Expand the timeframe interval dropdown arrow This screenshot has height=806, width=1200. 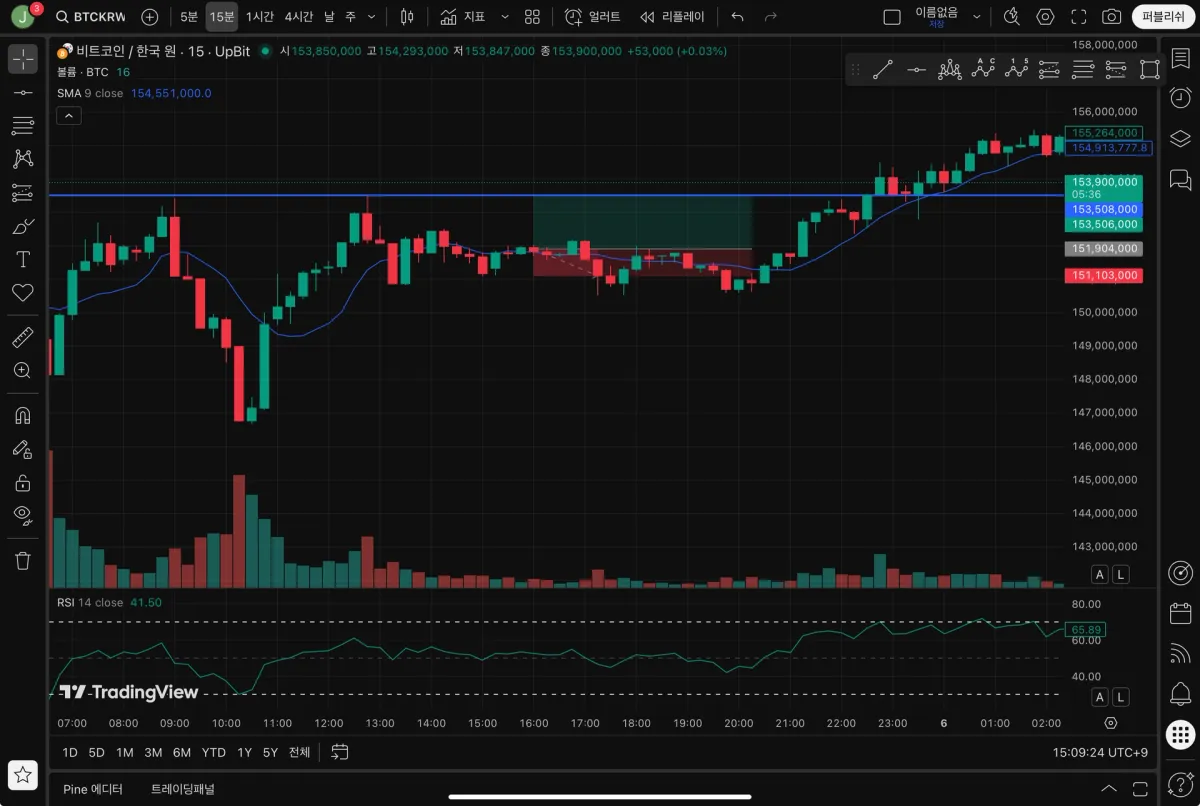pyautogui.click(x=372, y=17)
